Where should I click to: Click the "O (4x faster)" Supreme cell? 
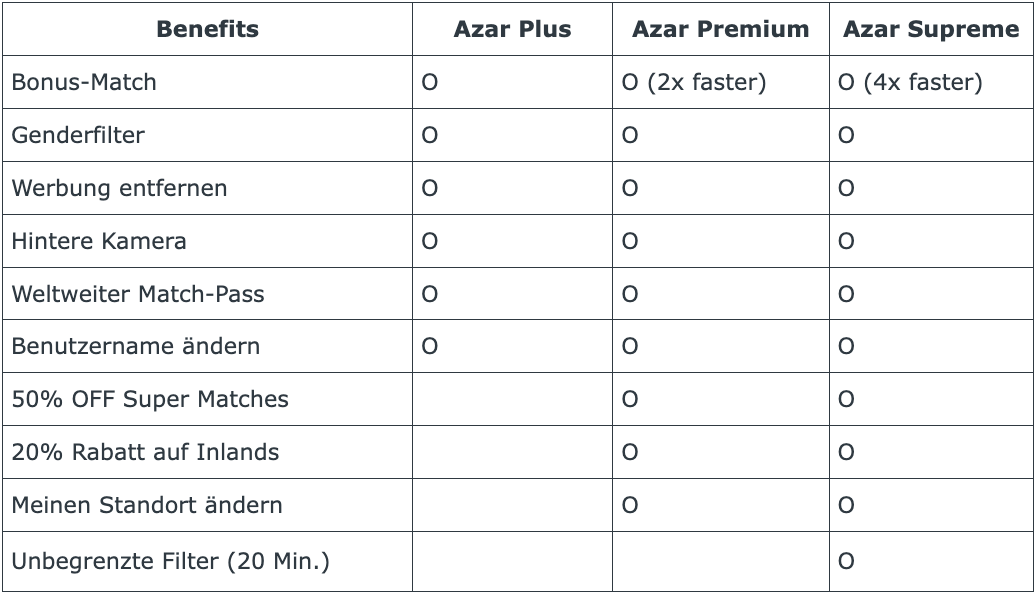910,82
